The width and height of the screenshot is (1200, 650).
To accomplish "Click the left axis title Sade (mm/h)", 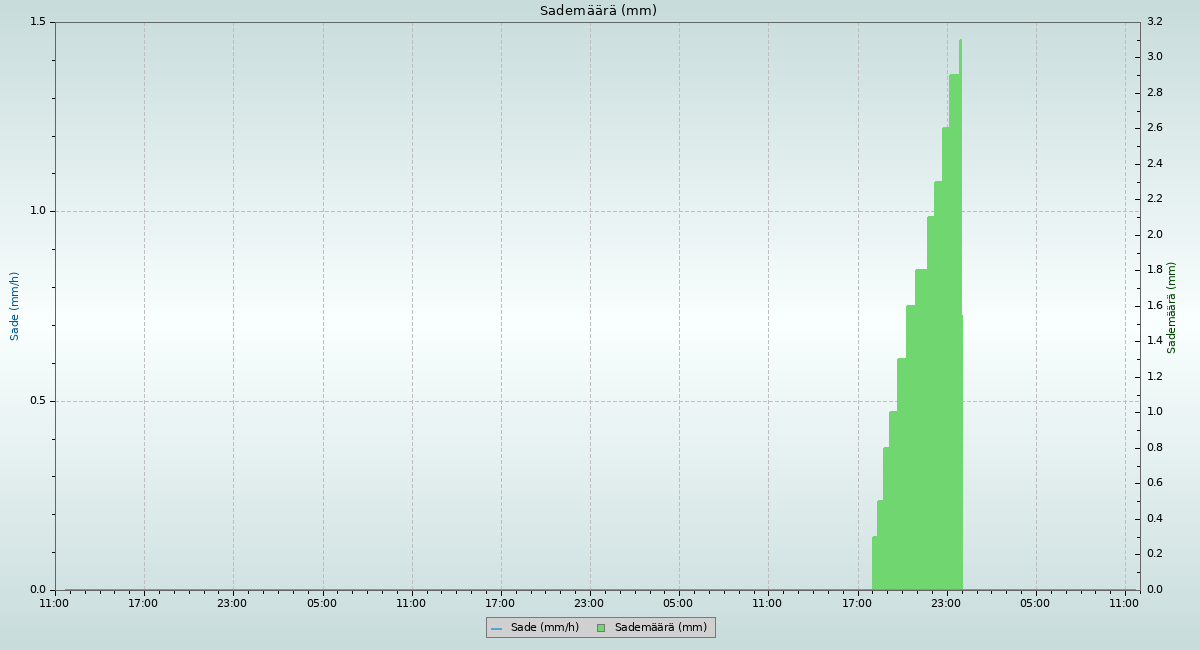I will pyautogui.click(x=15, y=306).
